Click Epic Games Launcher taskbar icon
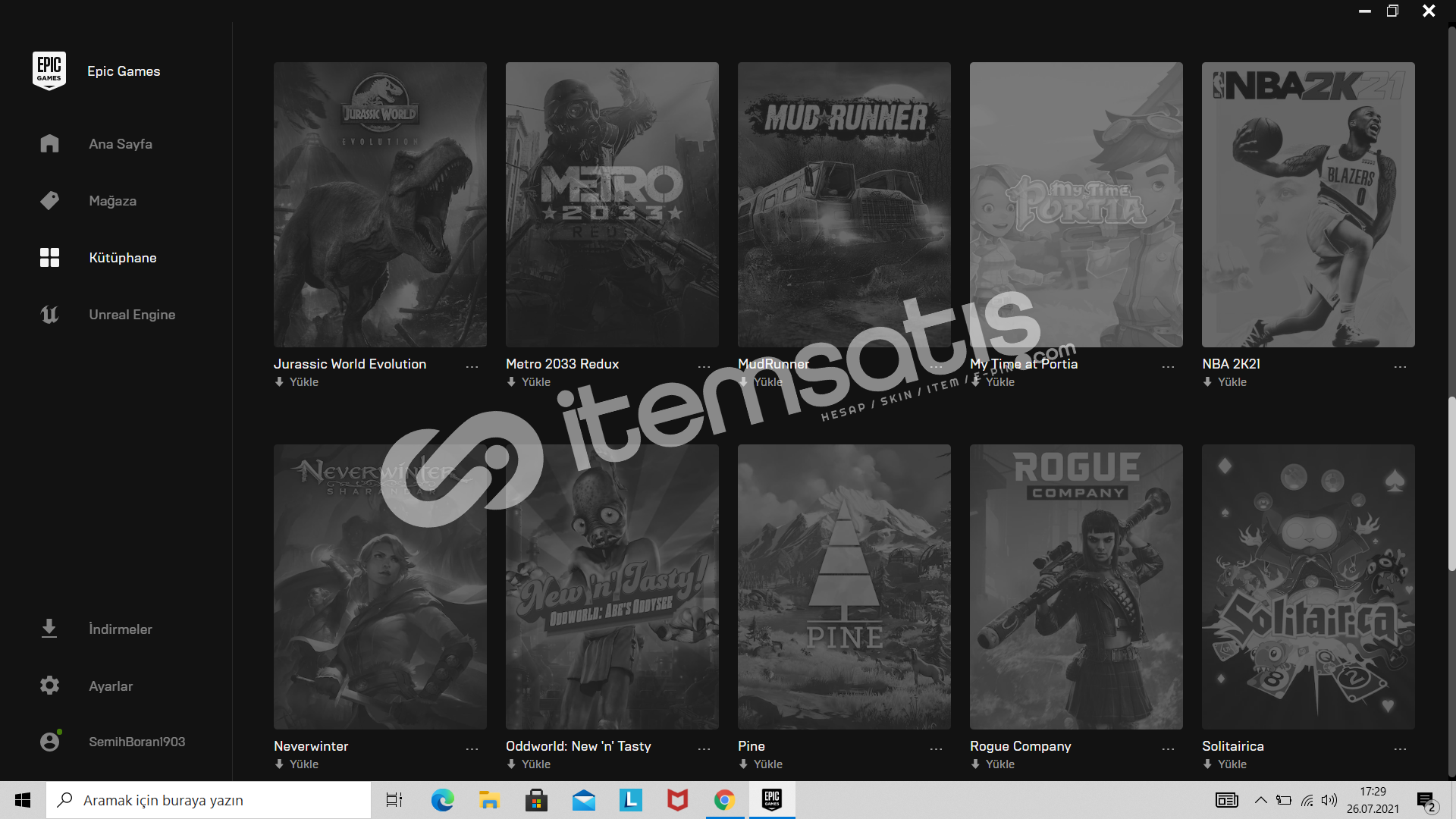This screenshot has width=1456, height=819. coord(772,800)
